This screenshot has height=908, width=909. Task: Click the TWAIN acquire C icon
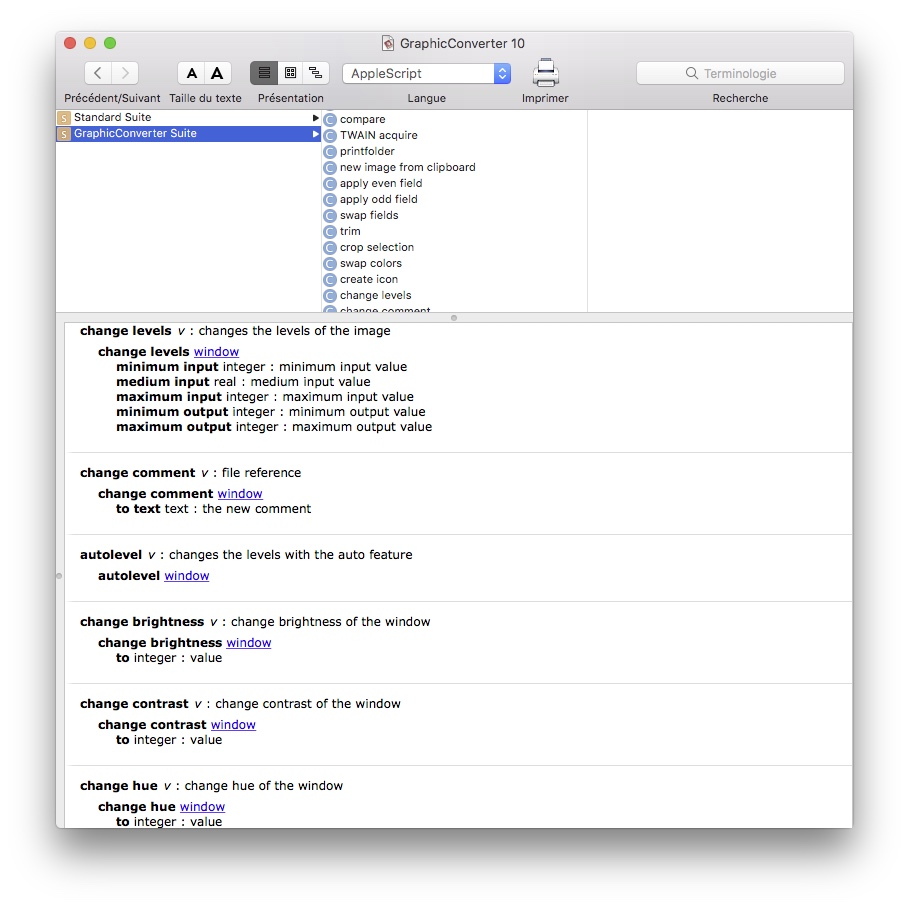click(x=330, y=136)
